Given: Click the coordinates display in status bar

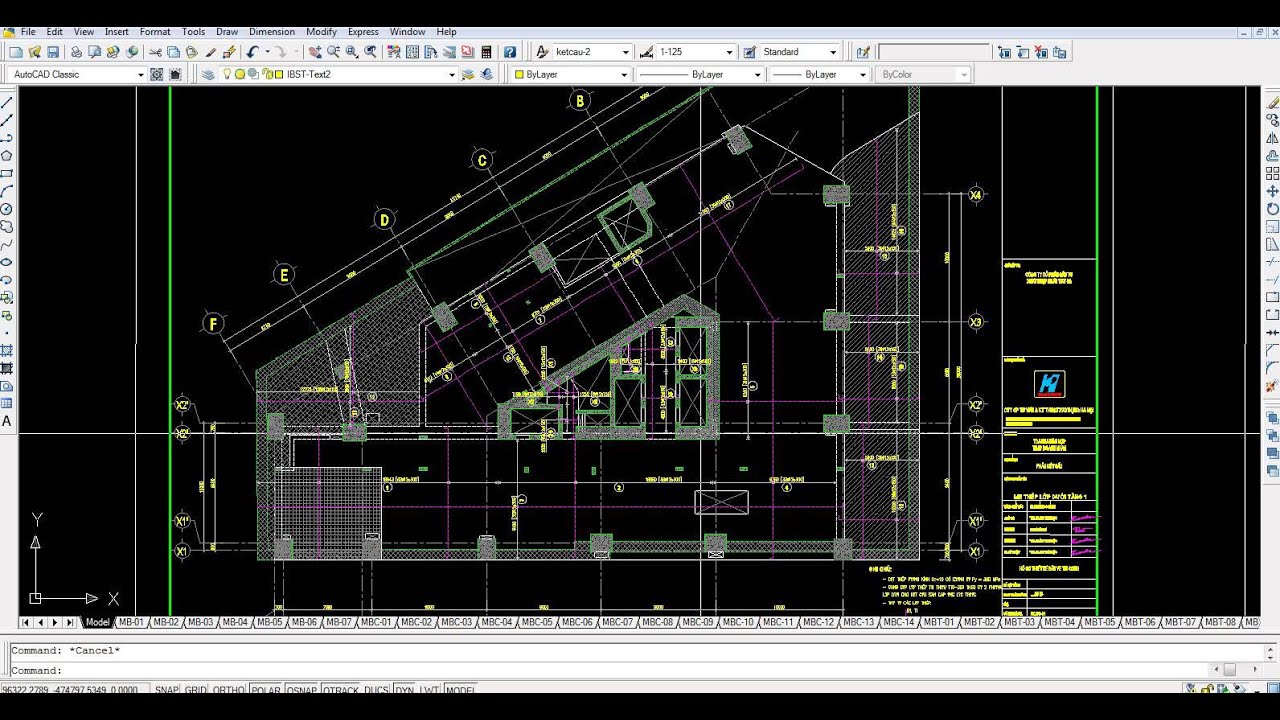Looking at the screenshot, I should coord(75,690).
